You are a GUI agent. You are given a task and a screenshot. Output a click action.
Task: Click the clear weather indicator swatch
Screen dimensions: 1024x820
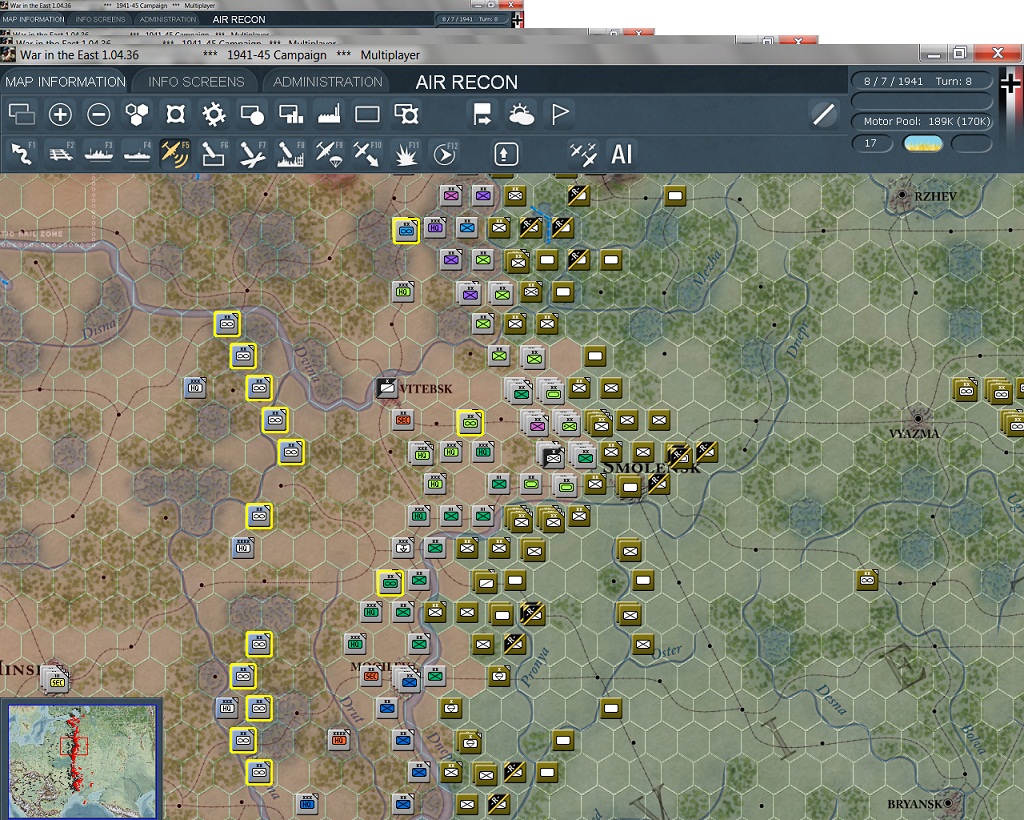tap(922, 143)
